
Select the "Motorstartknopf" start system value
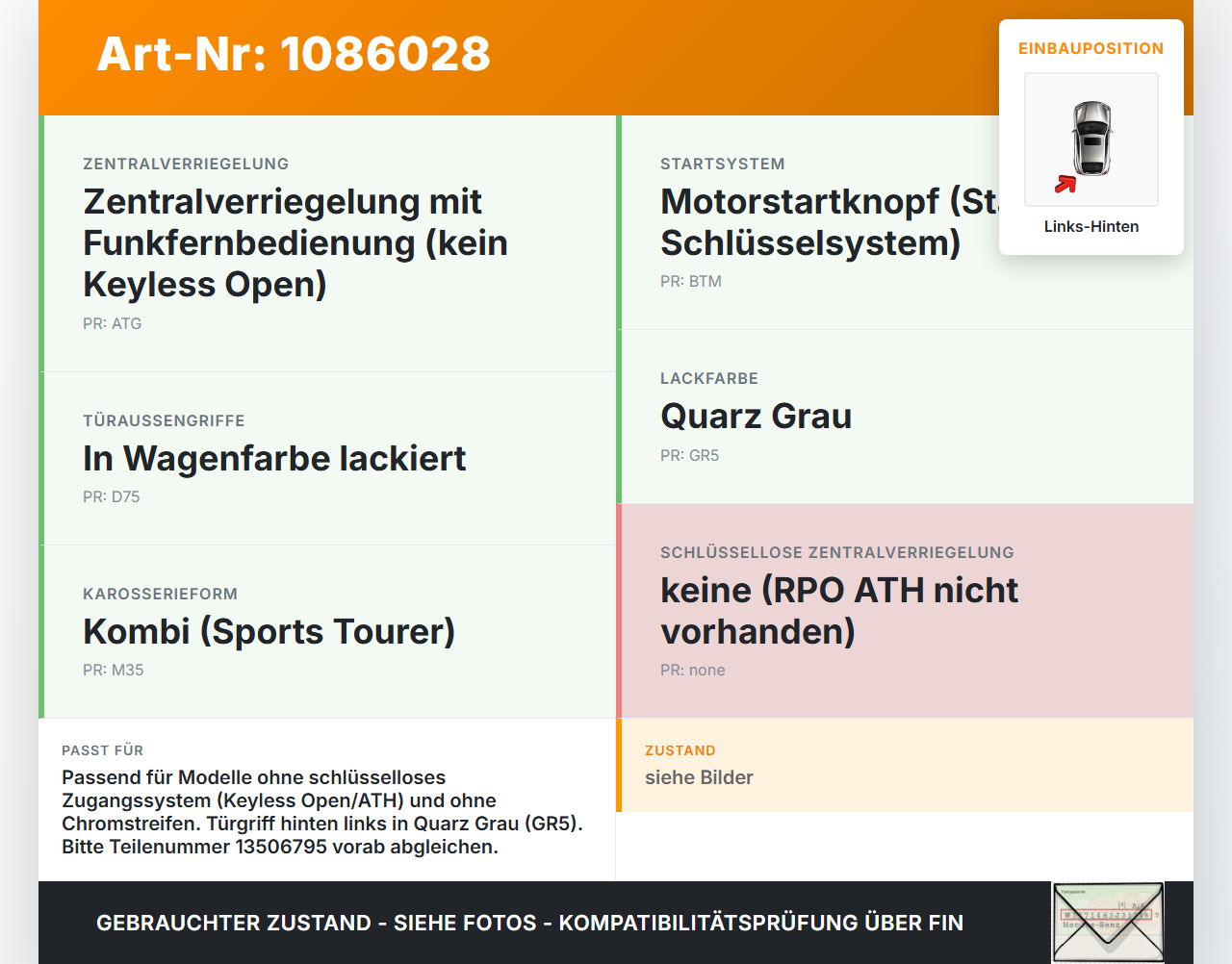tap(830, 222)
